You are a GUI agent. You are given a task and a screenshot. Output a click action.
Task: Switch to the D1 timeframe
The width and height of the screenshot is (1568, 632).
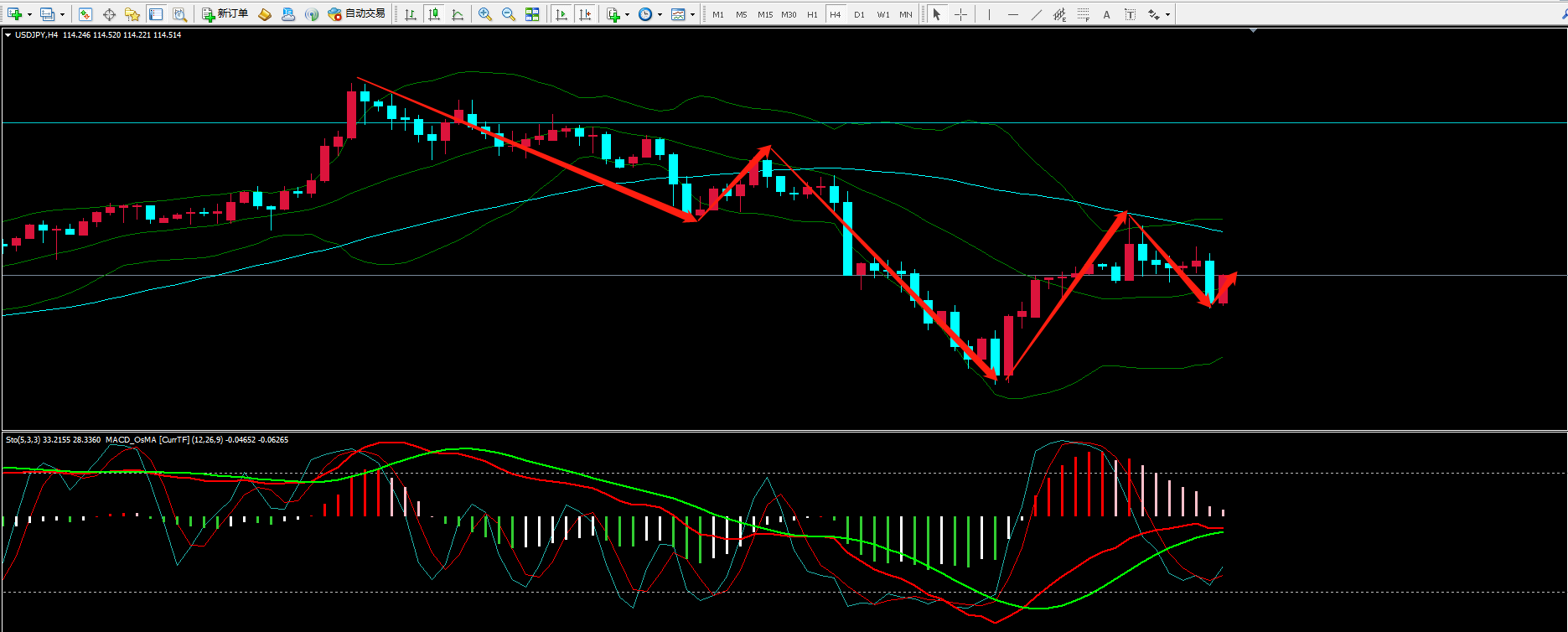coord(859,14)
